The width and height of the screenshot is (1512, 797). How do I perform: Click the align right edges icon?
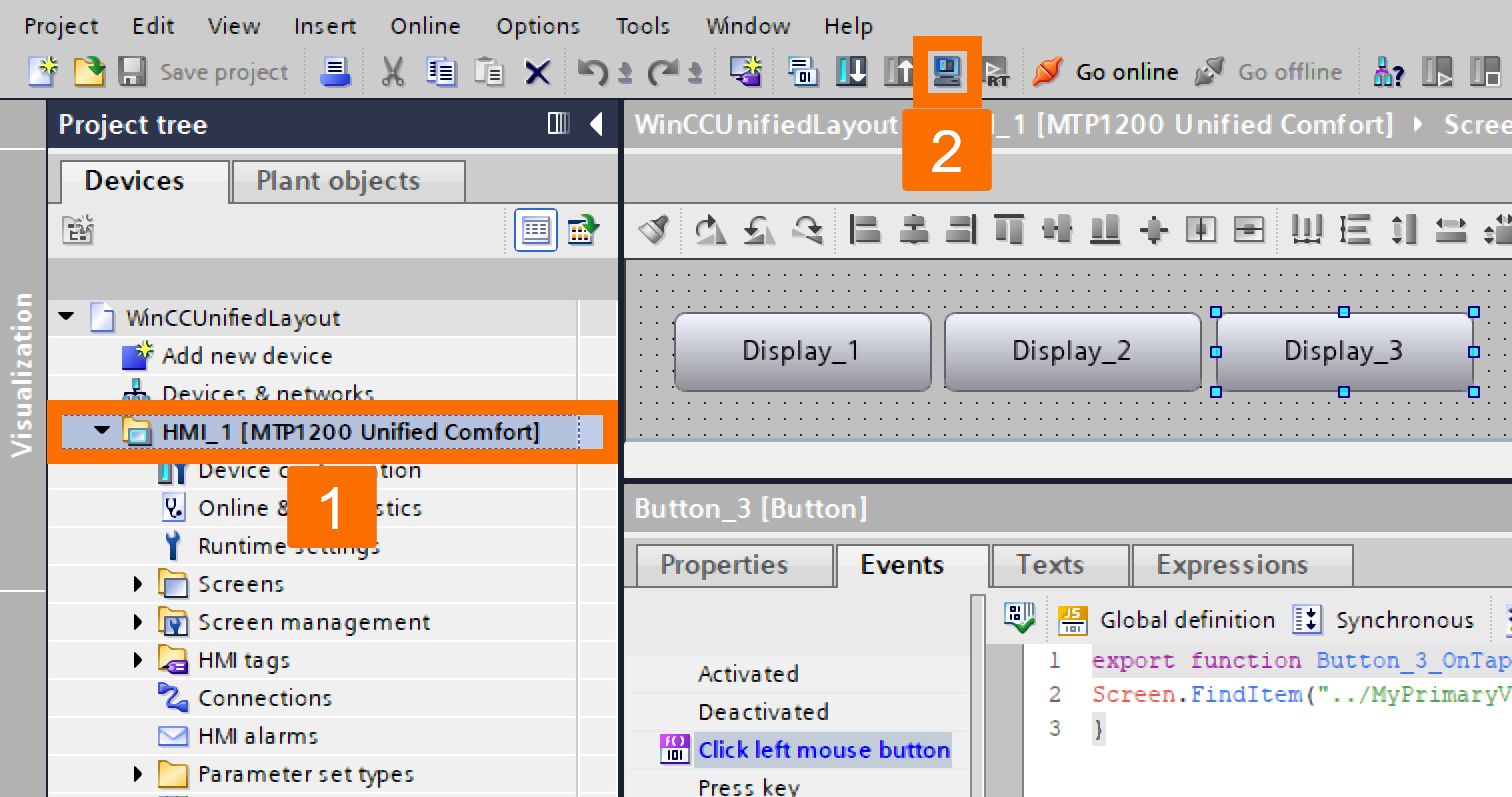960,230
